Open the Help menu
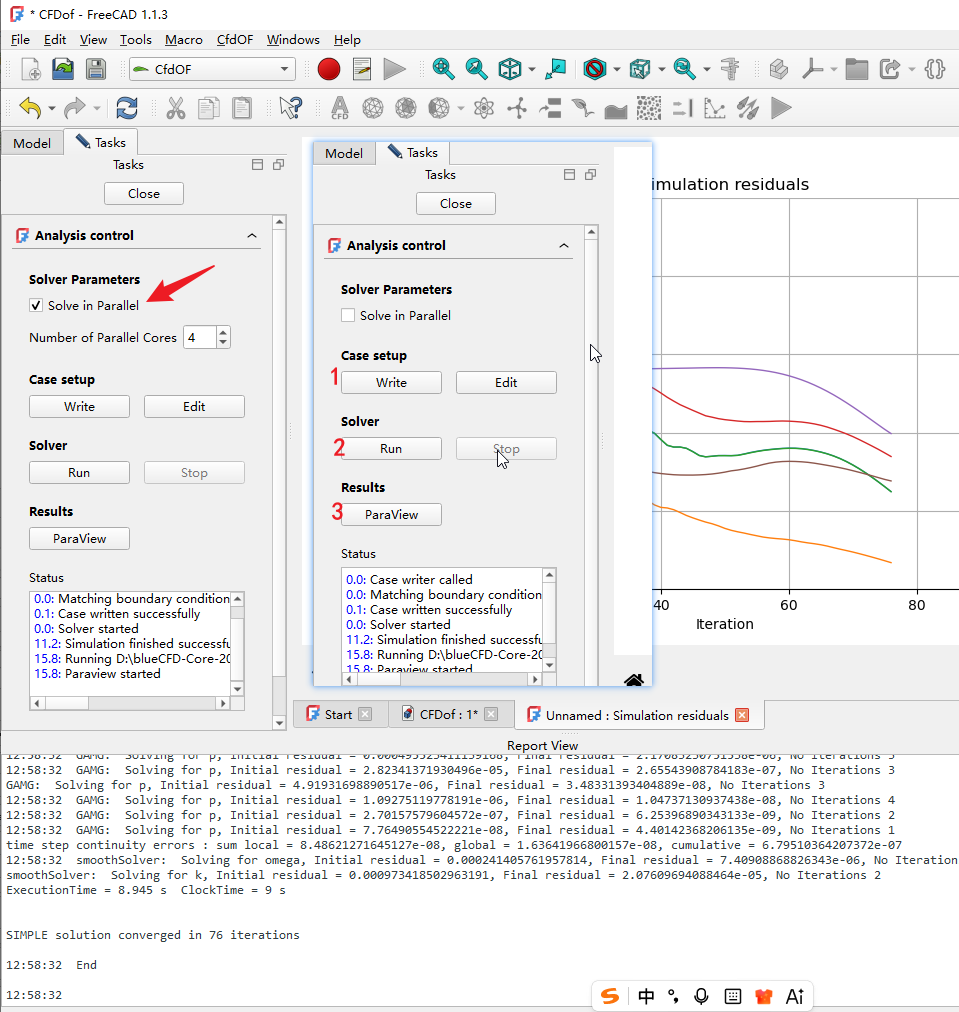Viewport: 959px width, 1012px height. (x=347, y=39)
